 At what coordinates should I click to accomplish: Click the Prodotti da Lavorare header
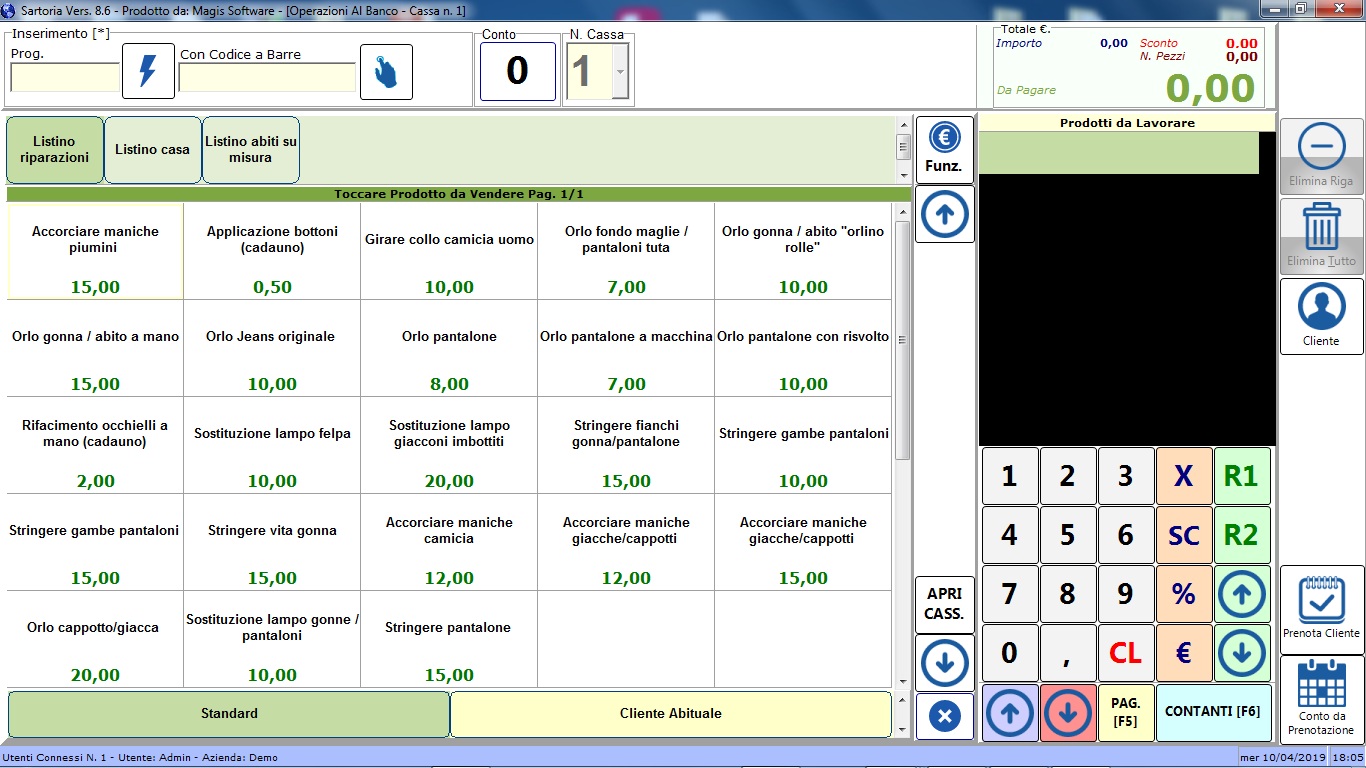[1127, 123]
